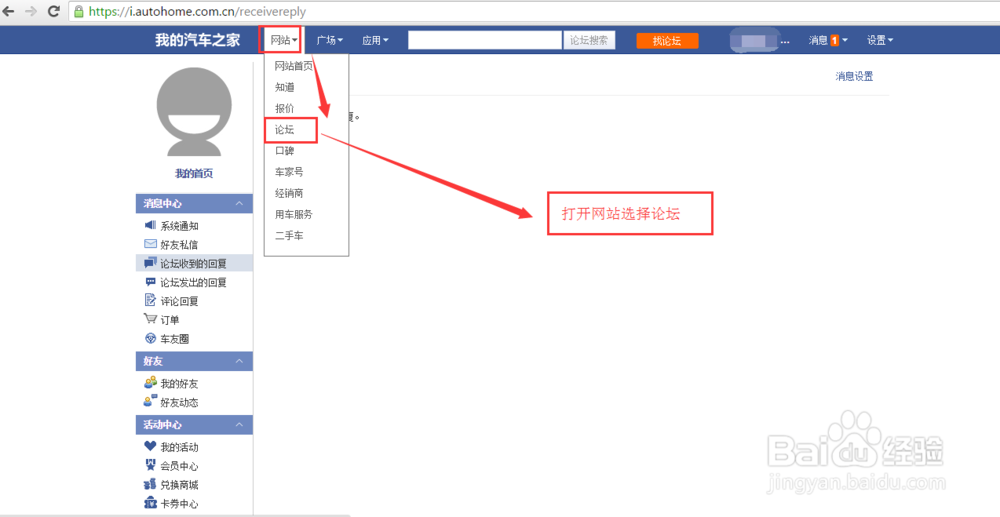This screenshot has width=1000, height=517.
Task: Open 好友动态 in the sidebar
Action: pos(179,402)
